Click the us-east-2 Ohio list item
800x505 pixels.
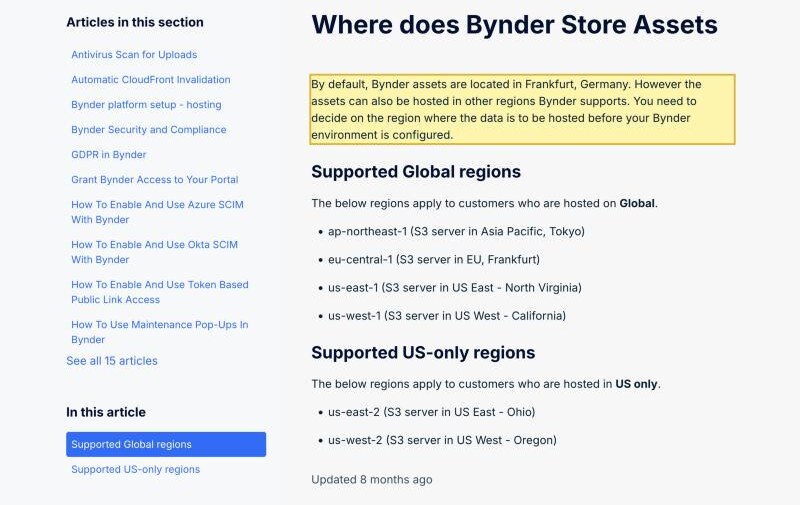click(432, 412)
